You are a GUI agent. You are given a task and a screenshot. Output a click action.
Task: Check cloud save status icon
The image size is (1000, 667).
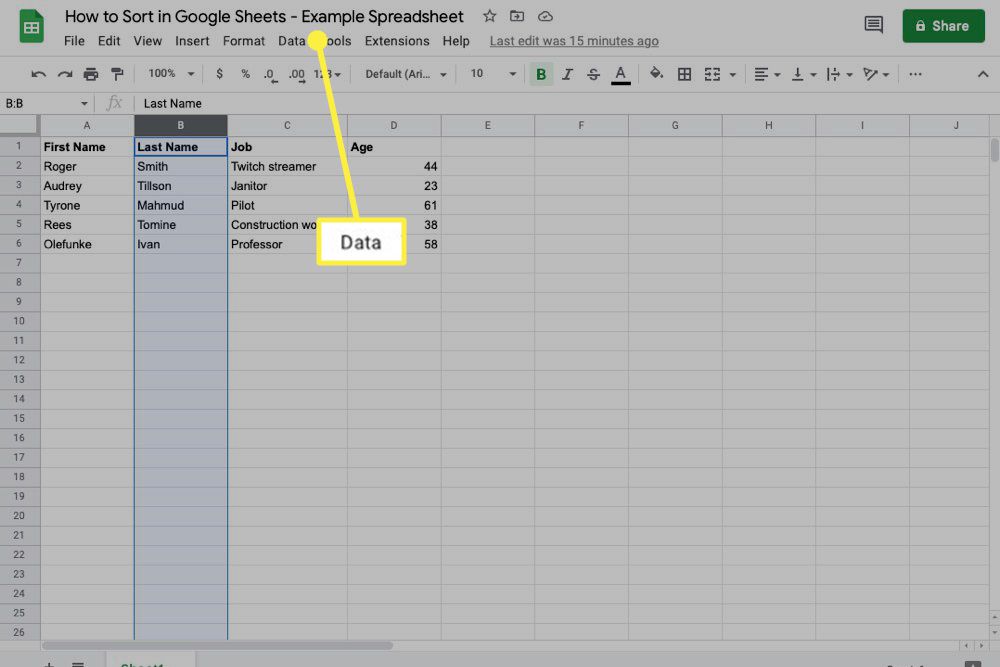(x=545, y=17)
